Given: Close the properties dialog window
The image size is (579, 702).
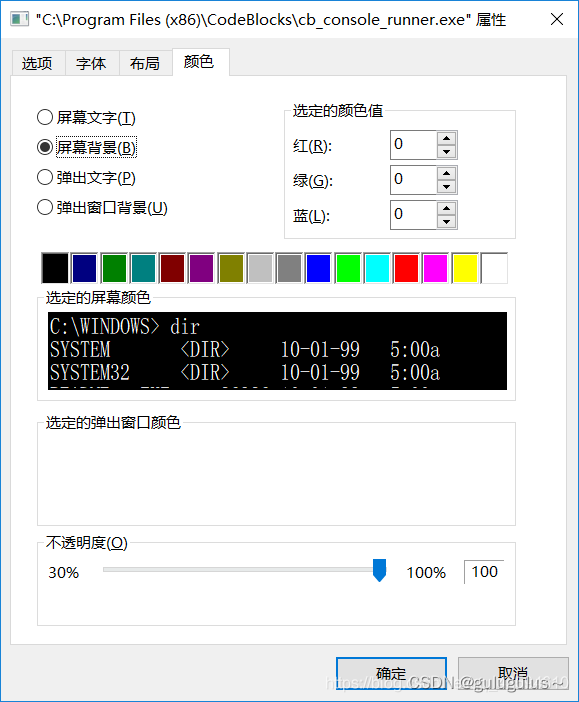Looking at the screenshot, I should click(557, 19).
